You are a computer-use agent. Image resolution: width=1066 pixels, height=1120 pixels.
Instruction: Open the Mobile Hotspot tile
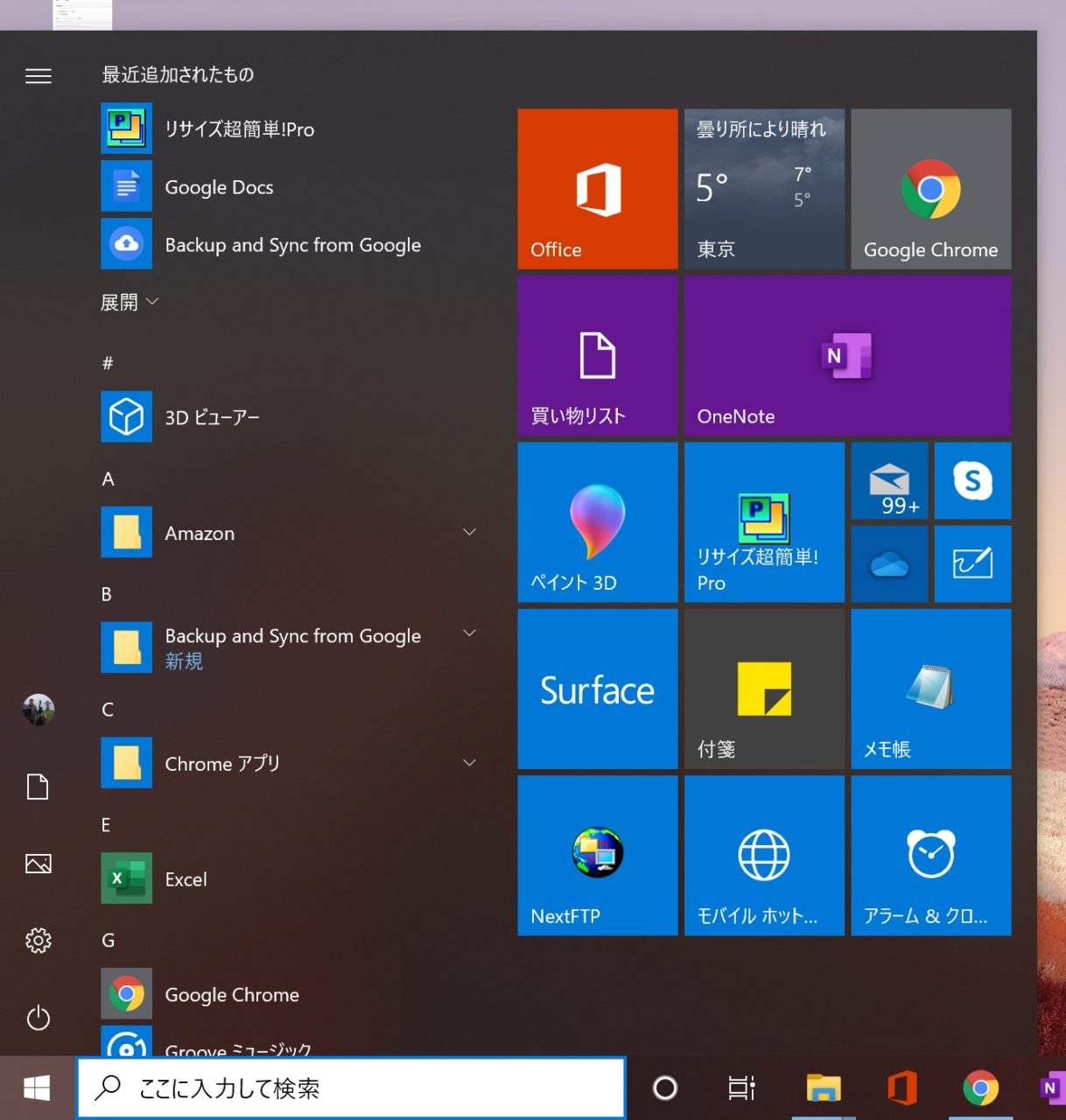coord(764,855)
